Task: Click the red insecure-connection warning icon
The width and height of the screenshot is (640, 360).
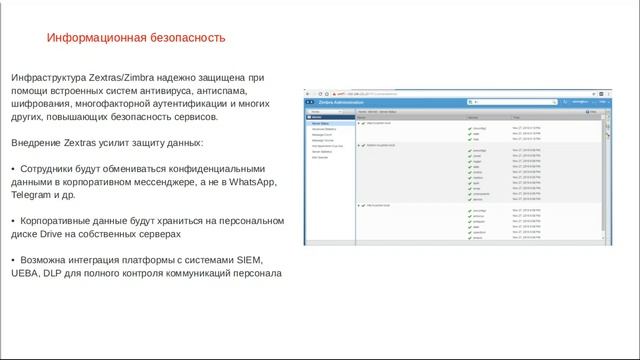Action: [x=334, y=94]
